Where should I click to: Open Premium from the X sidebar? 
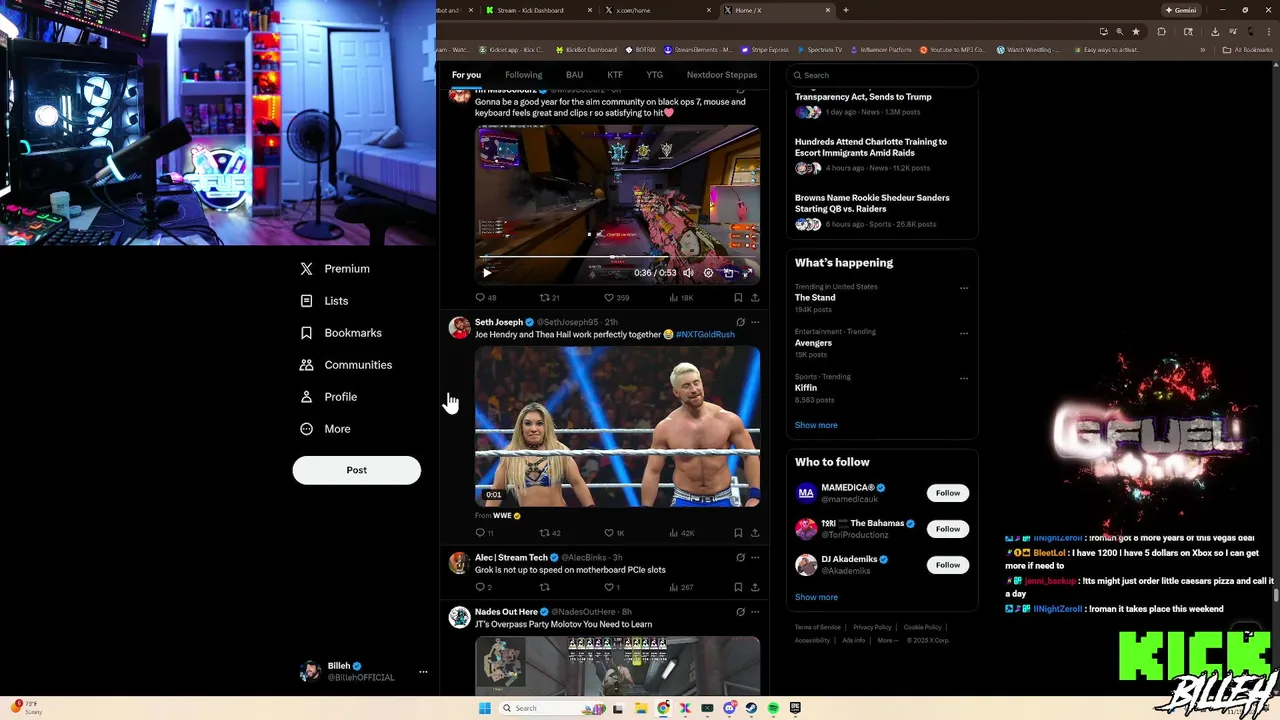[x=335, y=269]
